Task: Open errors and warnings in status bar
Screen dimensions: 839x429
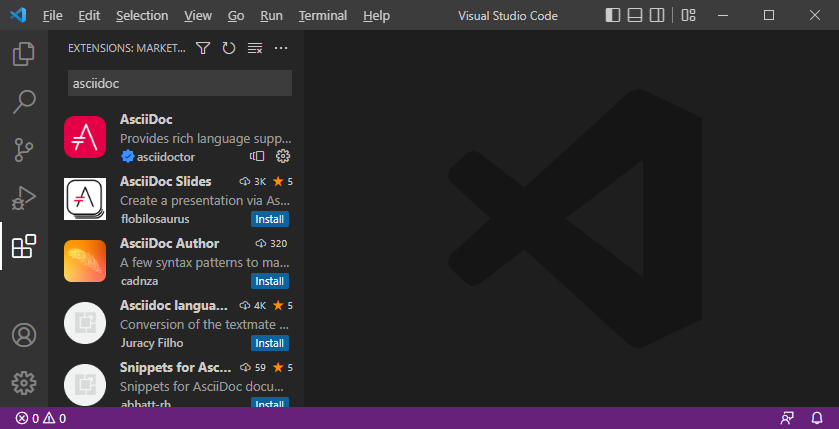Action: click(41, 418)
